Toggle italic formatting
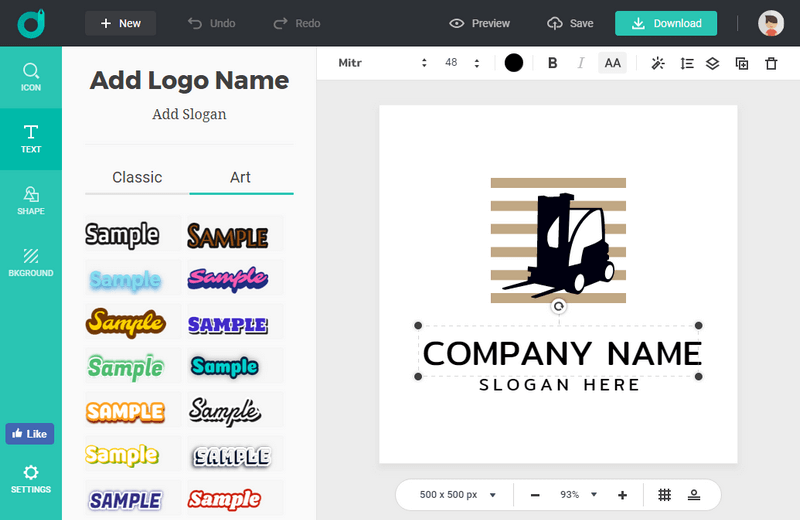 pyautogui.click(x=580, y=63)
